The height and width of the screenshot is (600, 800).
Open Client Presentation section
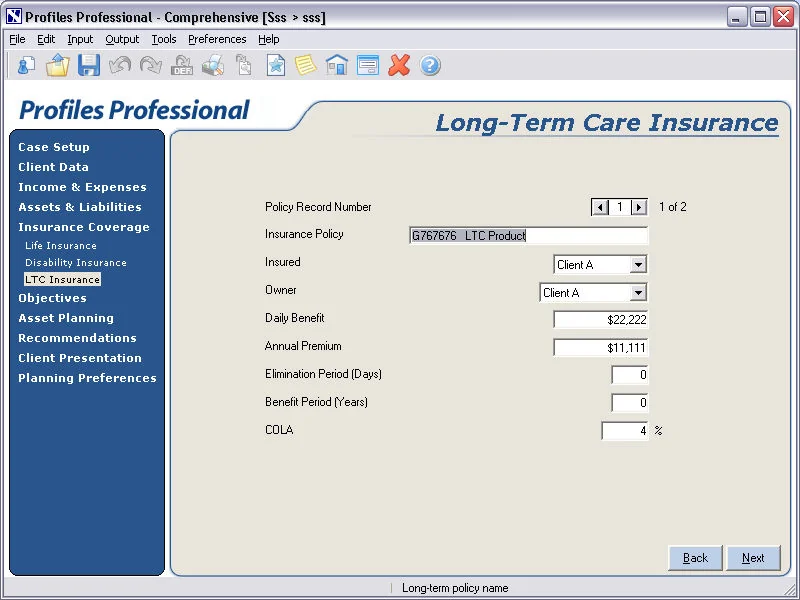point(80,358)
